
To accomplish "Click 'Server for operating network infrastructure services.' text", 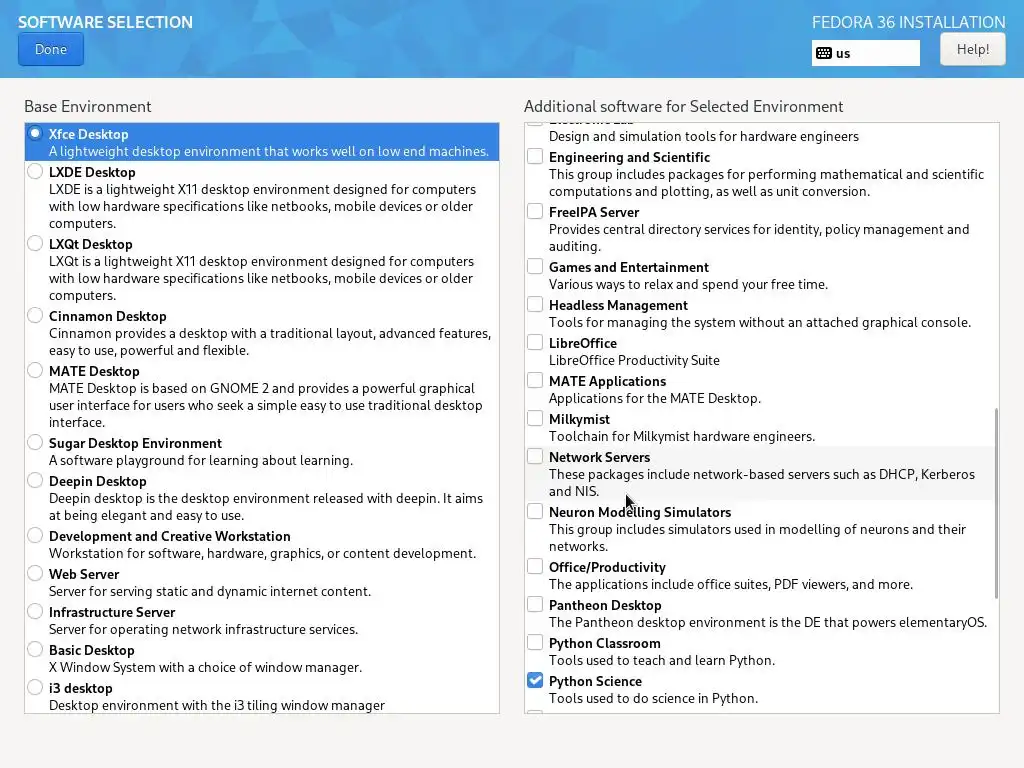I will coord(203,630).
